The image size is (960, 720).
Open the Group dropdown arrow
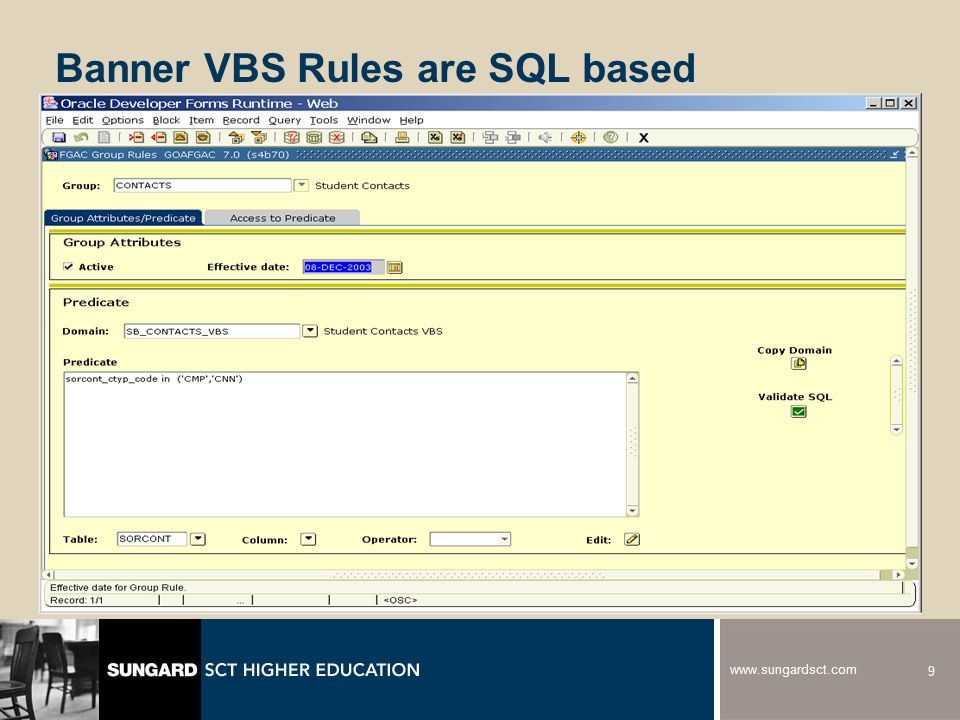[x=301, y=185]
